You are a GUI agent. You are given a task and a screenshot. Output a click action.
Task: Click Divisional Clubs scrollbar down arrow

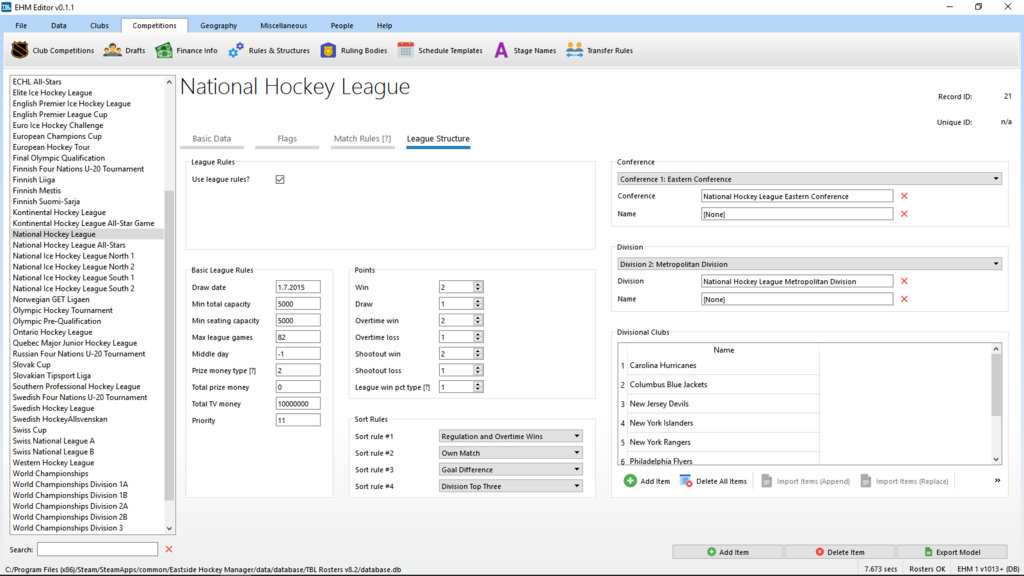996,459
